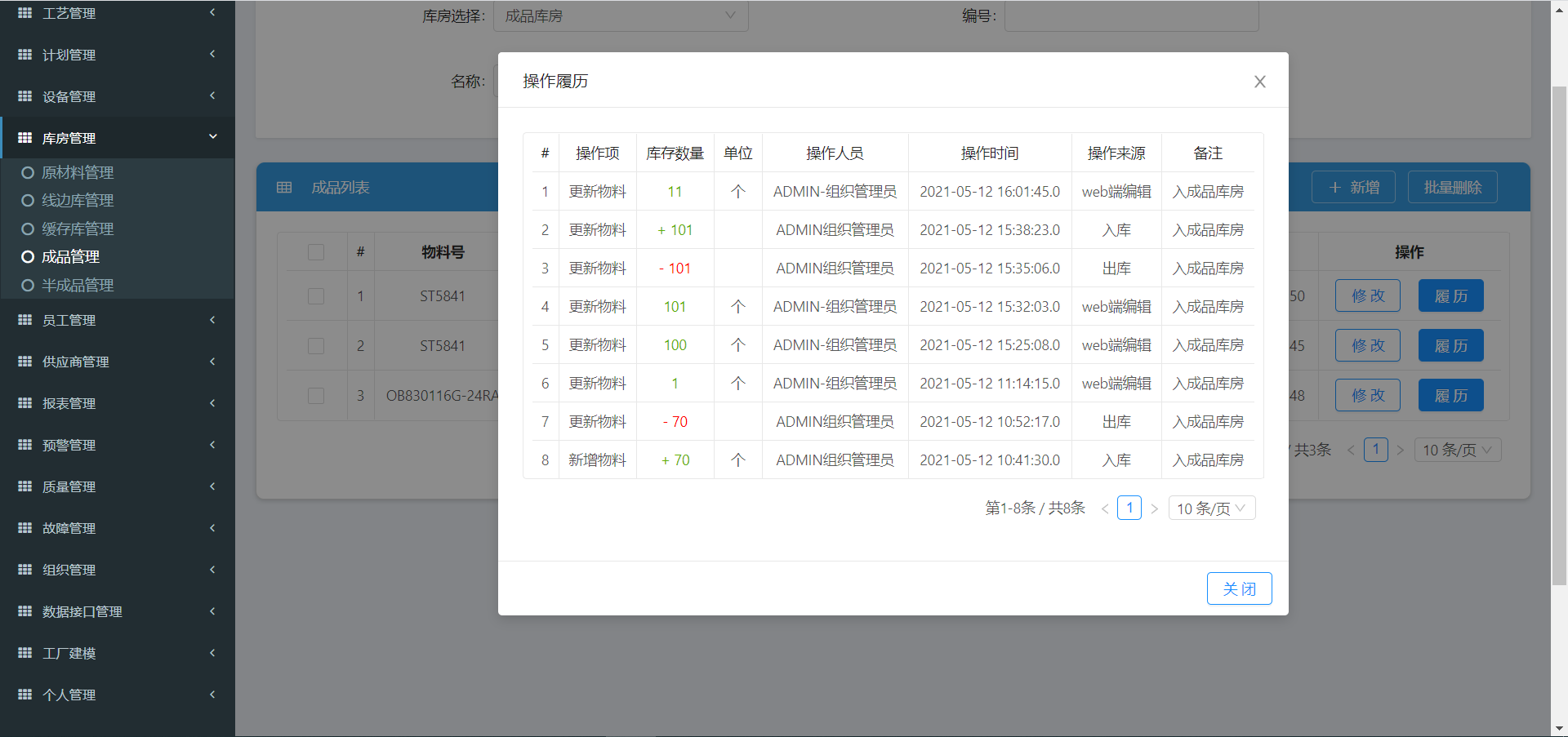This screenshot has height=737, width=1568.
Task: Check the checkbox for row 3 OB830116G-24RA
Action: point(316,396)
